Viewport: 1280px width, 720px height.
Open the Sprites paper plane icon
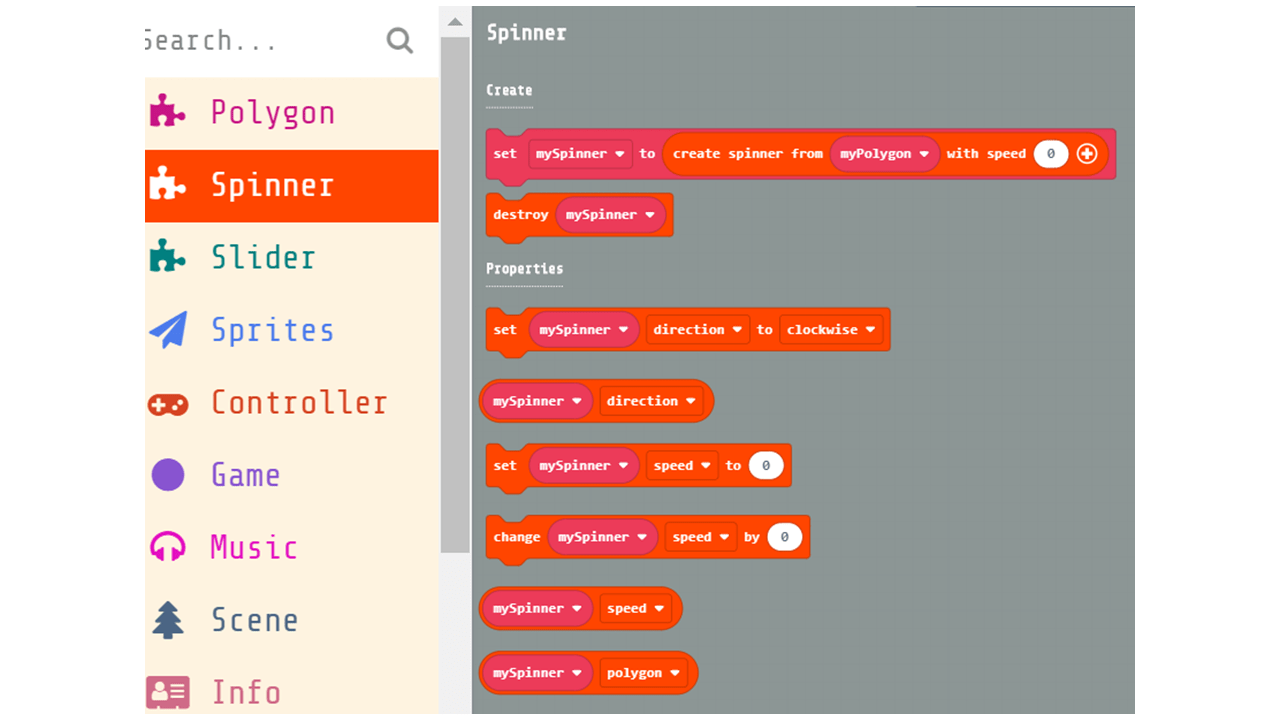(167, 329)
